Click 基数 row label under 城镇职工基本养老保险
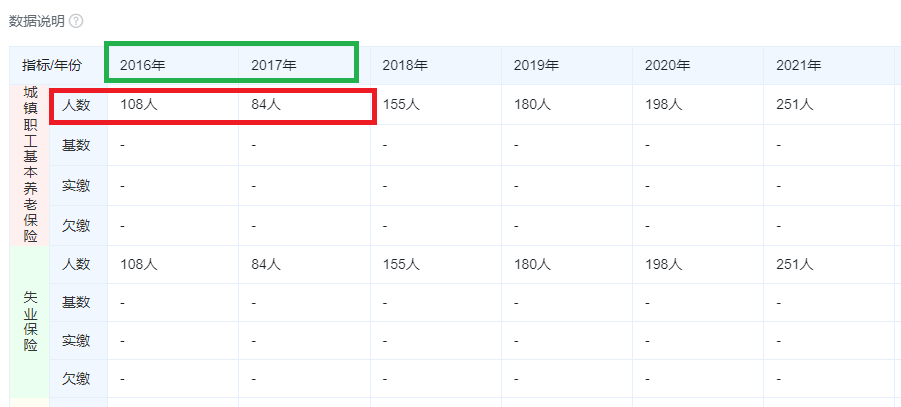The width and height of the screenshot is (901, 407). coord(76,145)
